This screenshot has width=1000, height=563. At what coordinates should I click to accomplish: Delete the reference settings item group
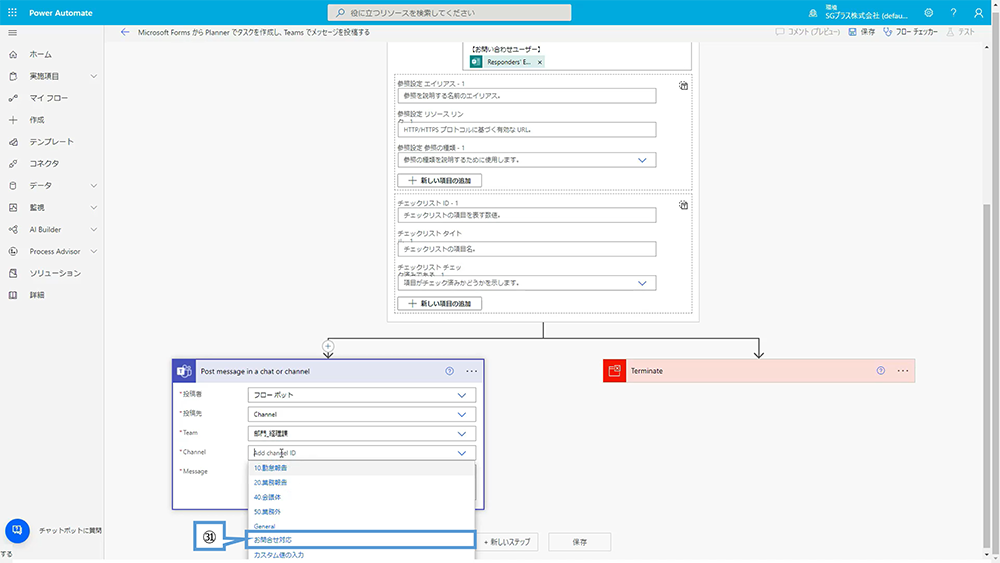683,85
